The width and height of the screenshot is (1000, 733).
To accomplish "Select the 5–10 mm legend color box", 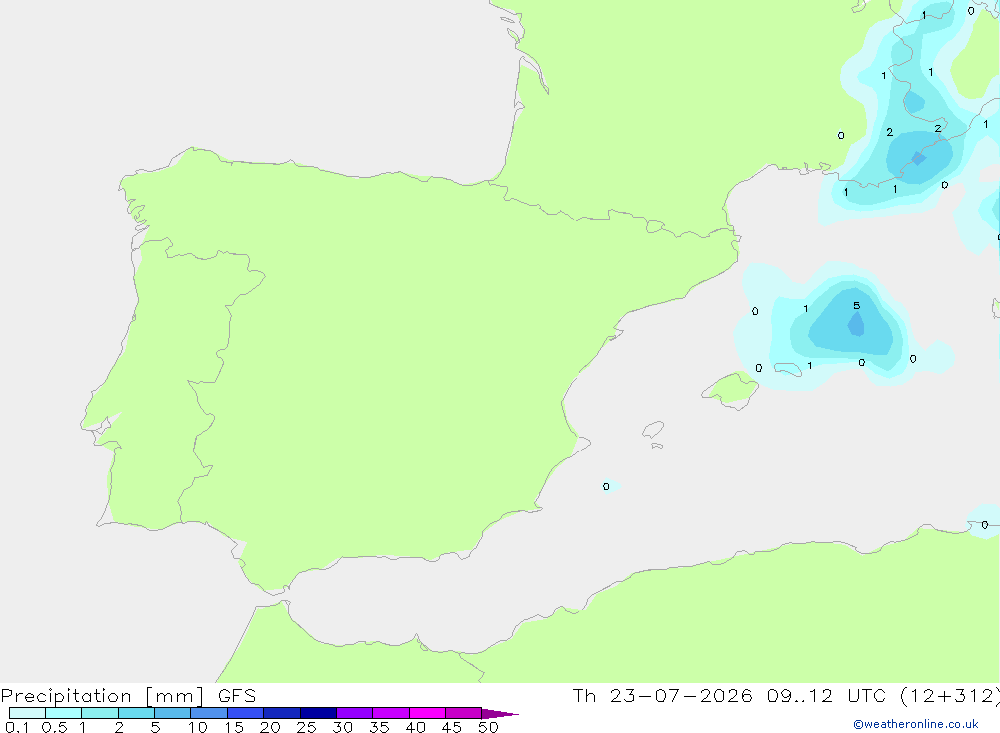I will coord(173,713).
